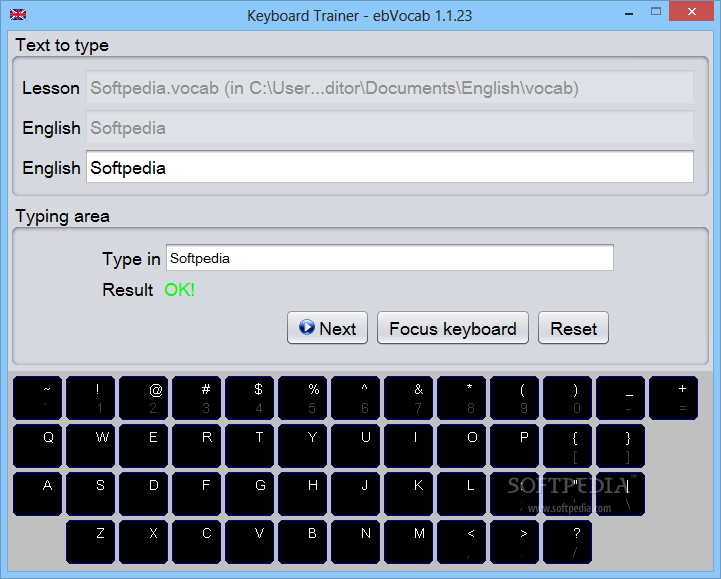Tap the A key on the virtual keyboard

[37, 494]
